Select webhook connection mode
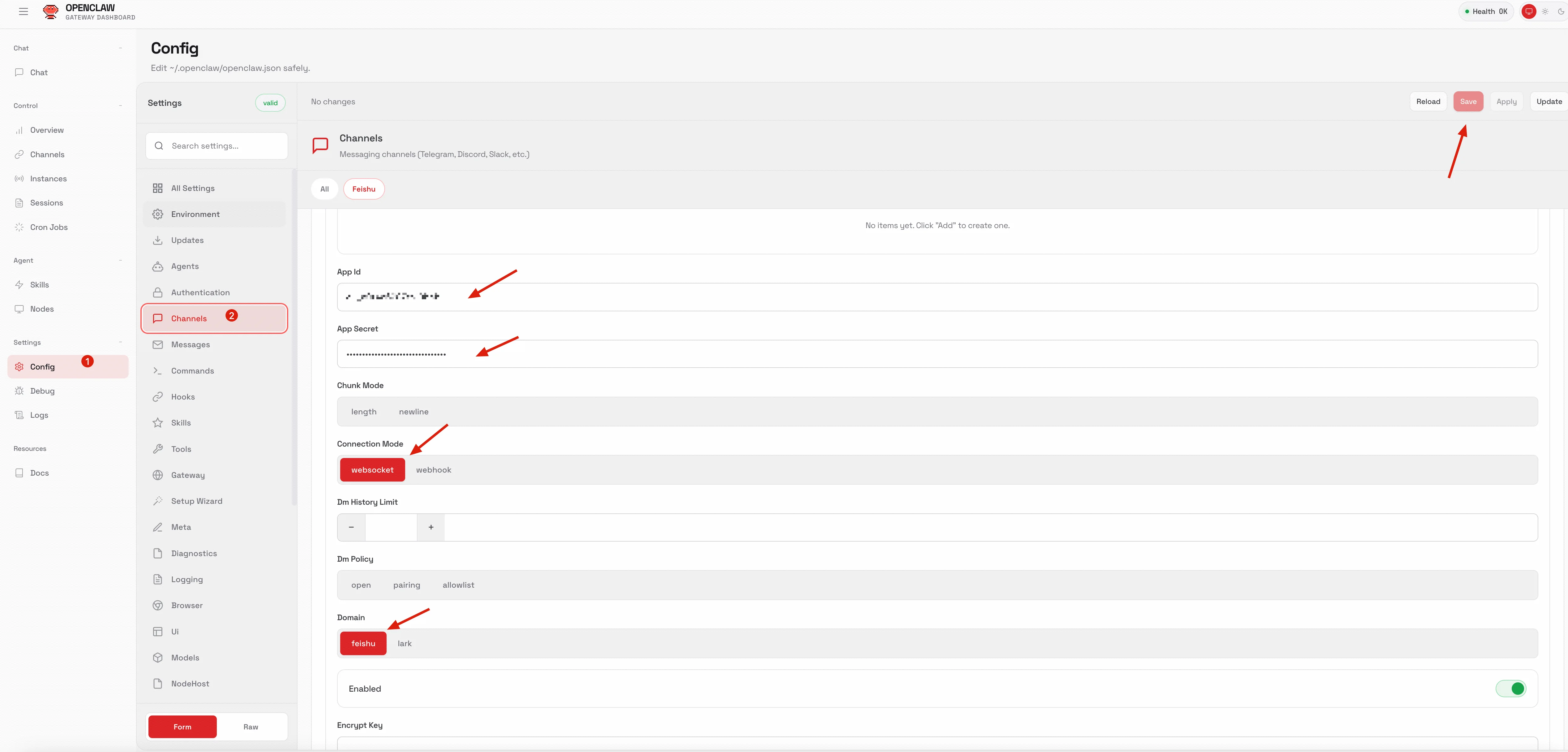1568x752 pixels. pyautogui.click(x=433, y=470)
